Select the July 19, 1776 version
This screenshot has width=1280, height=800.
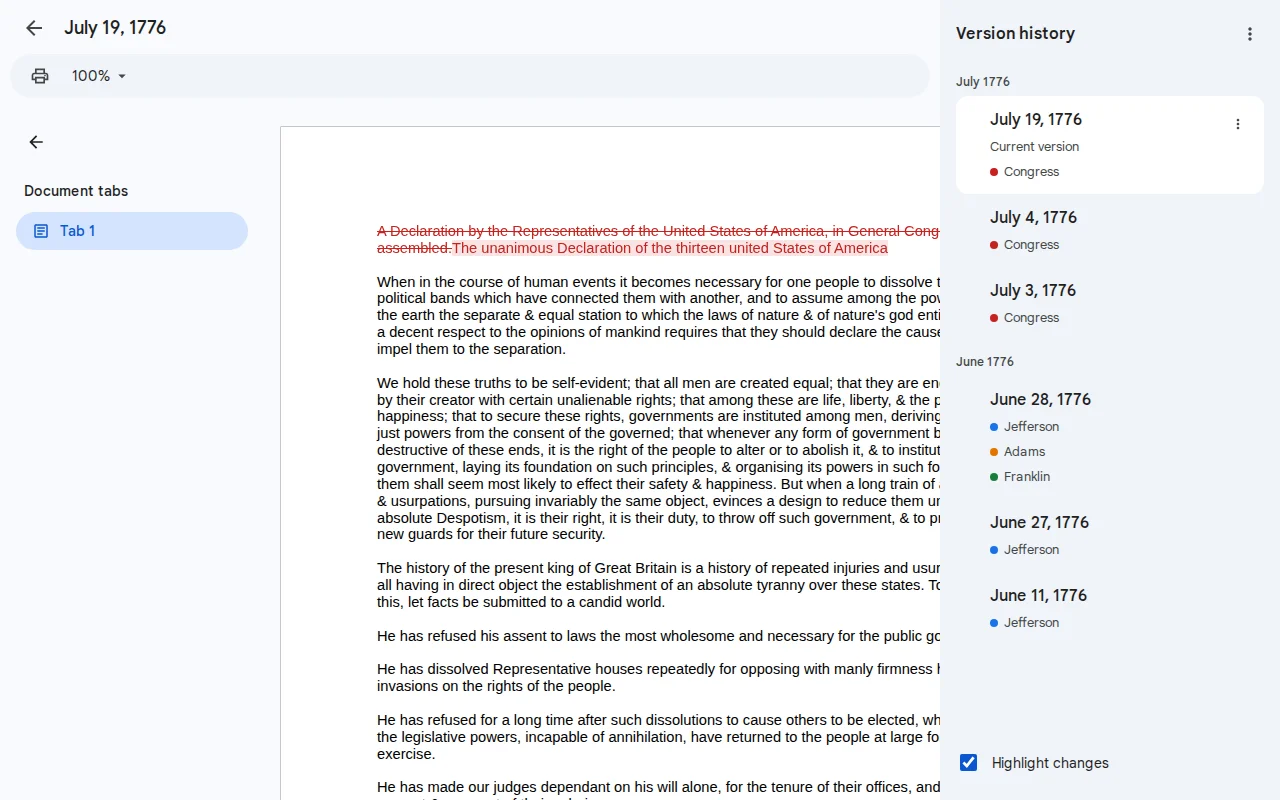click(1110, 145)
